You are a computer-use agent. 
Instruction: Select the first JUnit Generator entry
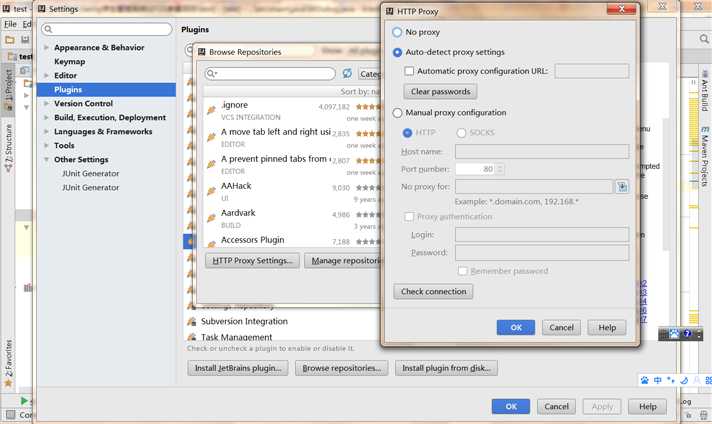coord(90,174)
